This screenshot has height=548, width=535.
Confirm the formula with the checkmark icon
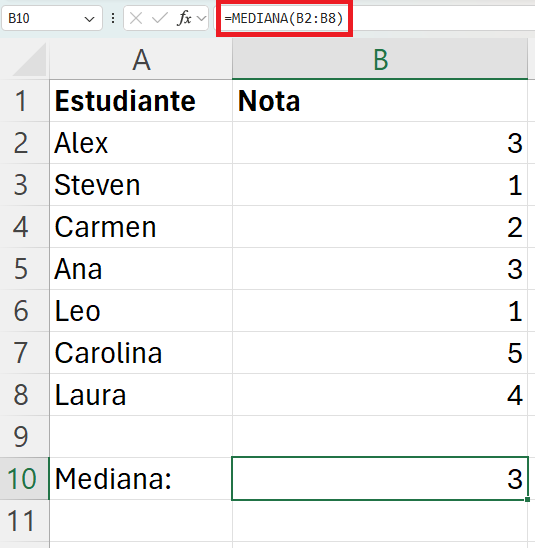(x=160, y=18)
